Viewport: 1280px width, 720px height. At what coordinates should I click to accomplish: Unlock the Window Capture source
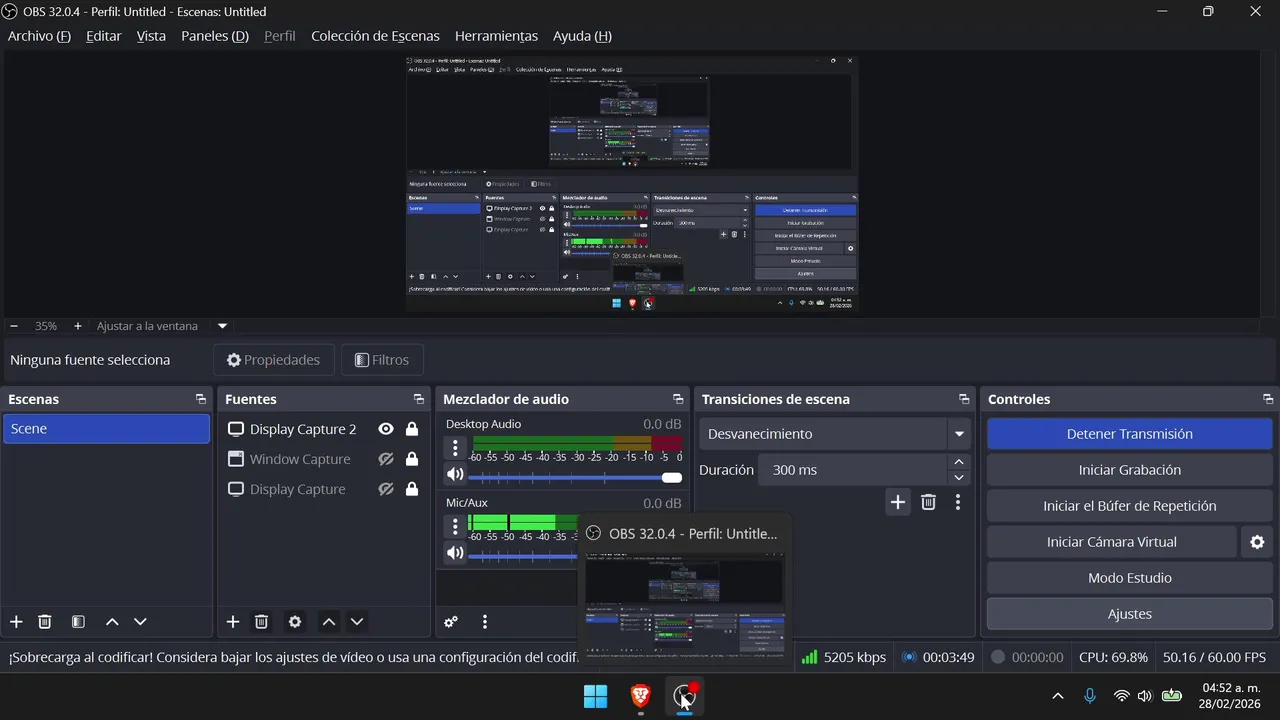coord(411,459)
